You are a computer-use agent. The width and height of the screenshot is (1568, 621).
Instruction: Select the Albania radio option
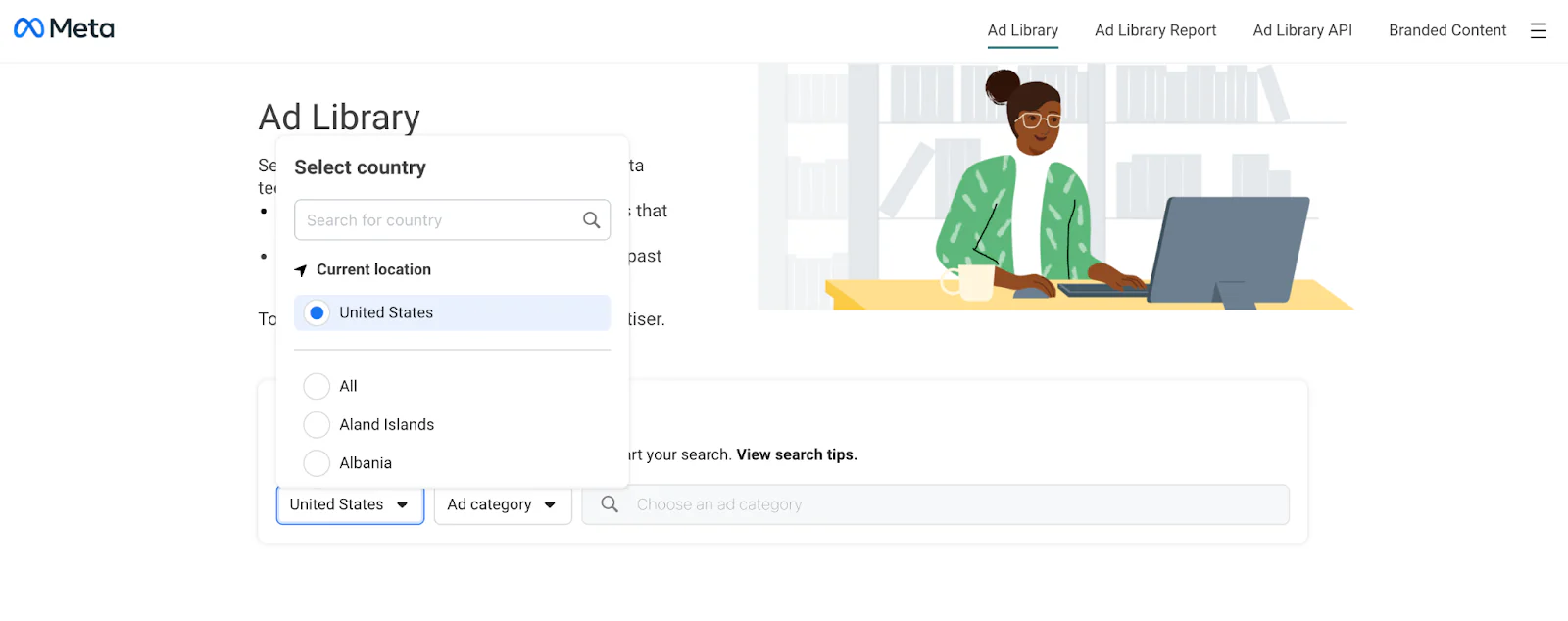316,462
